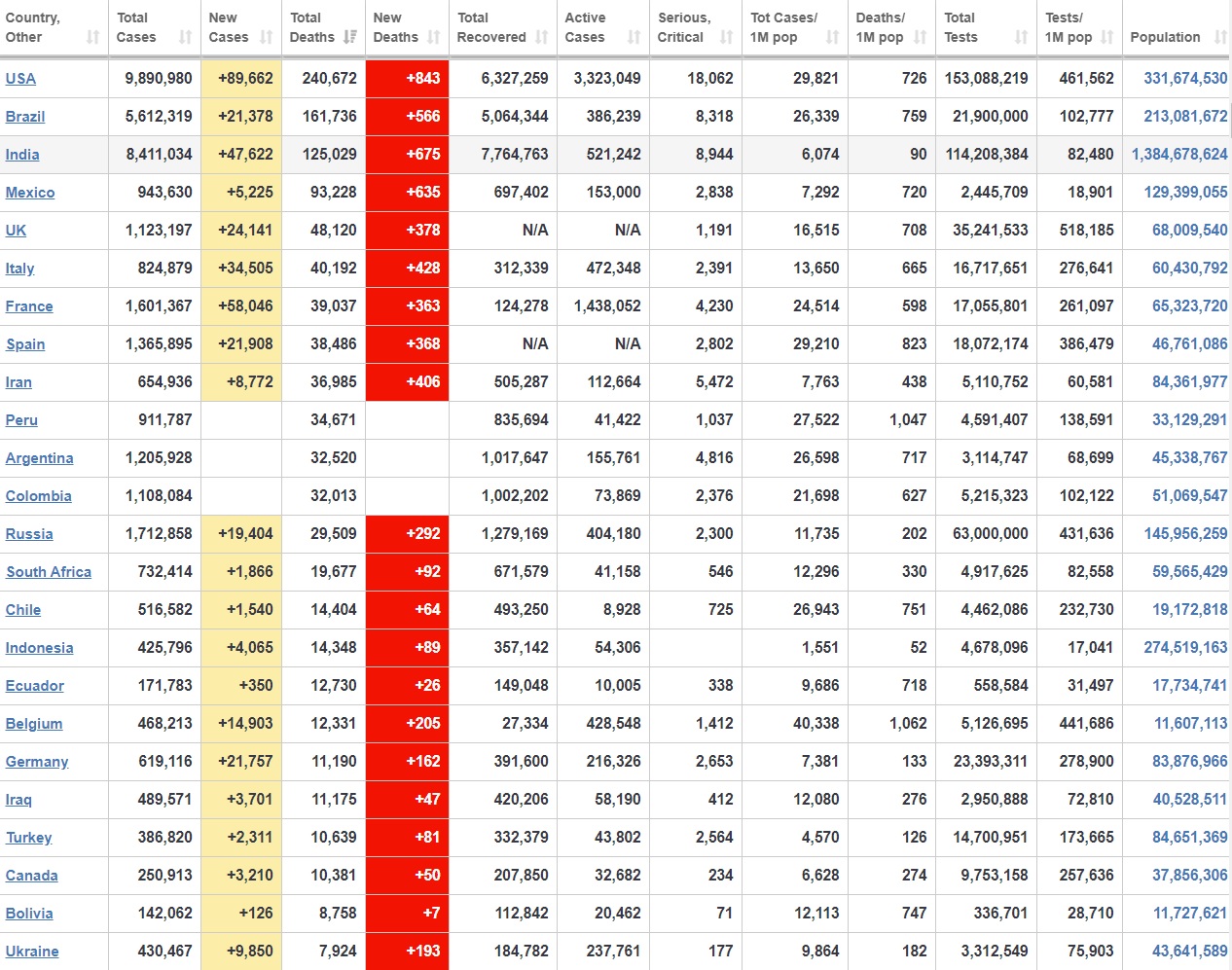The image size is (1232, 970).
Task: Click France new cases value +58,046
Action: 245,305
